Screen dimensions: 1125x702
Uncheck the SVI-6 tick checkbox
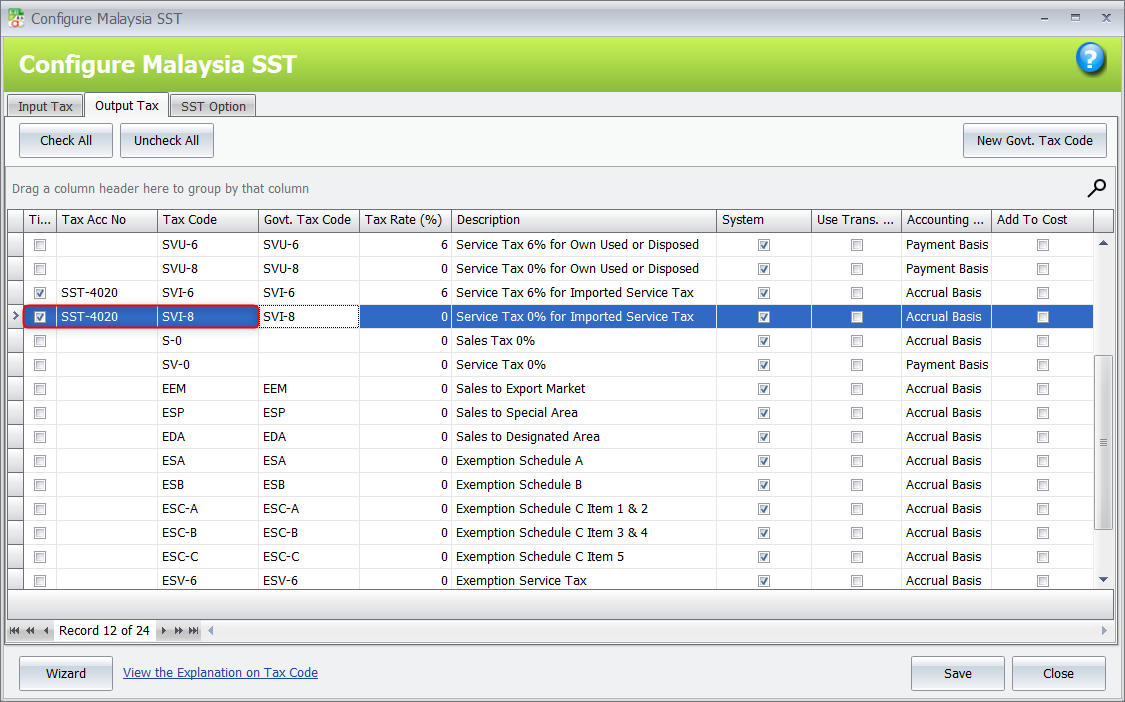[40, 293]
